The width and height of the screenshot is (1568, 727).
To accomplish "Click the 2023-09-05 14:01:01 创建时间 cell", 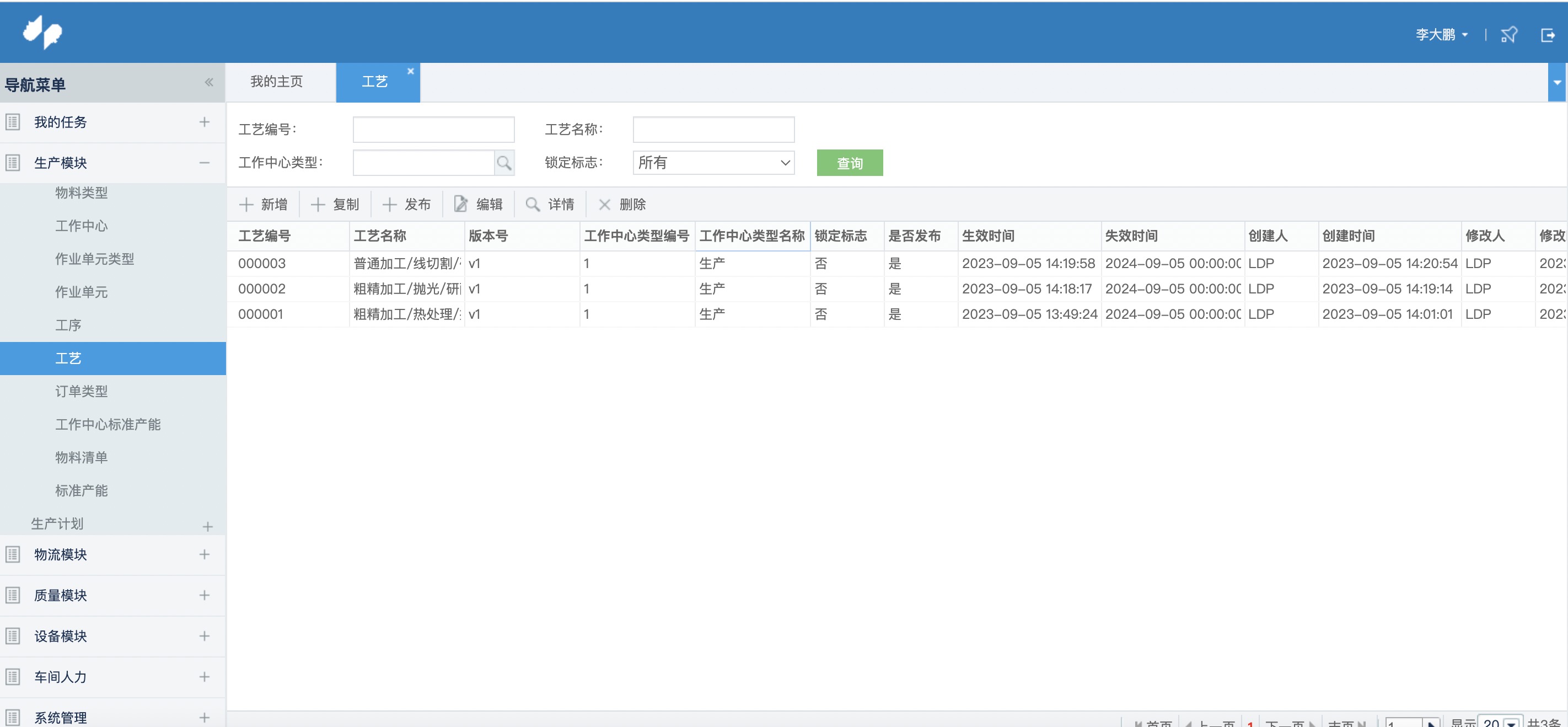I will coord(1390,314).
